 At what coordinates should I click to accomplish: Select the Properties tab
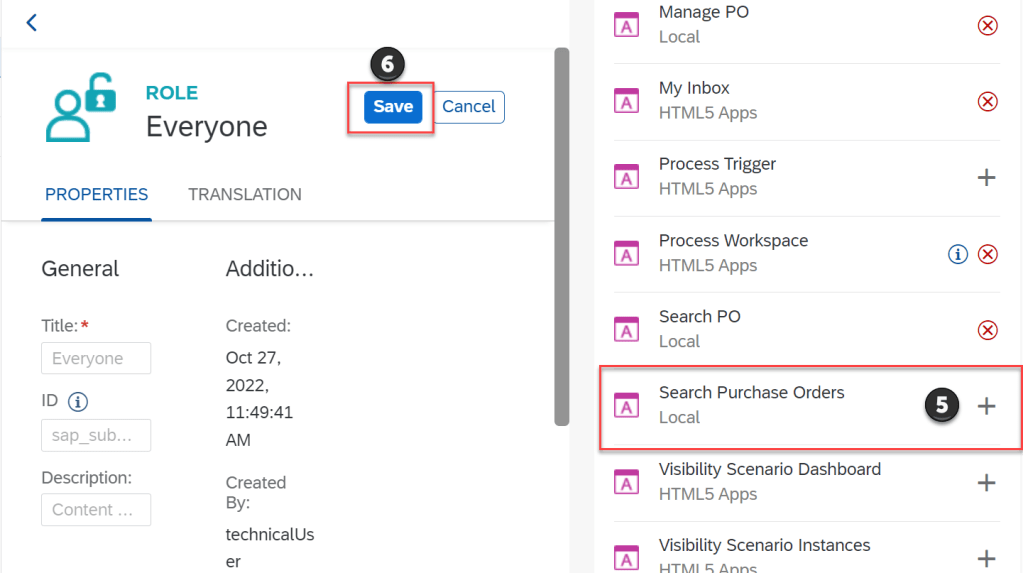[x=96, y=194]
